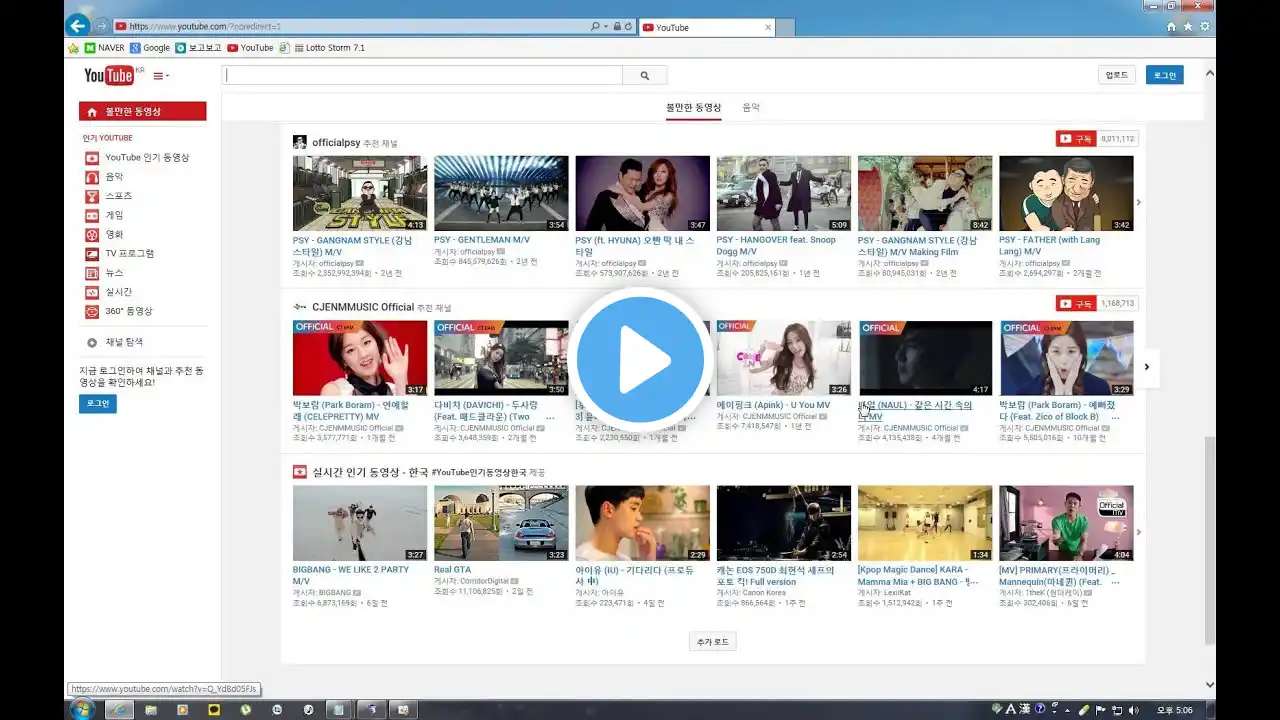Screen dimensions: 1280x720
Task: Open the 보고보고 bookmark
Action: tap(198, 48)
